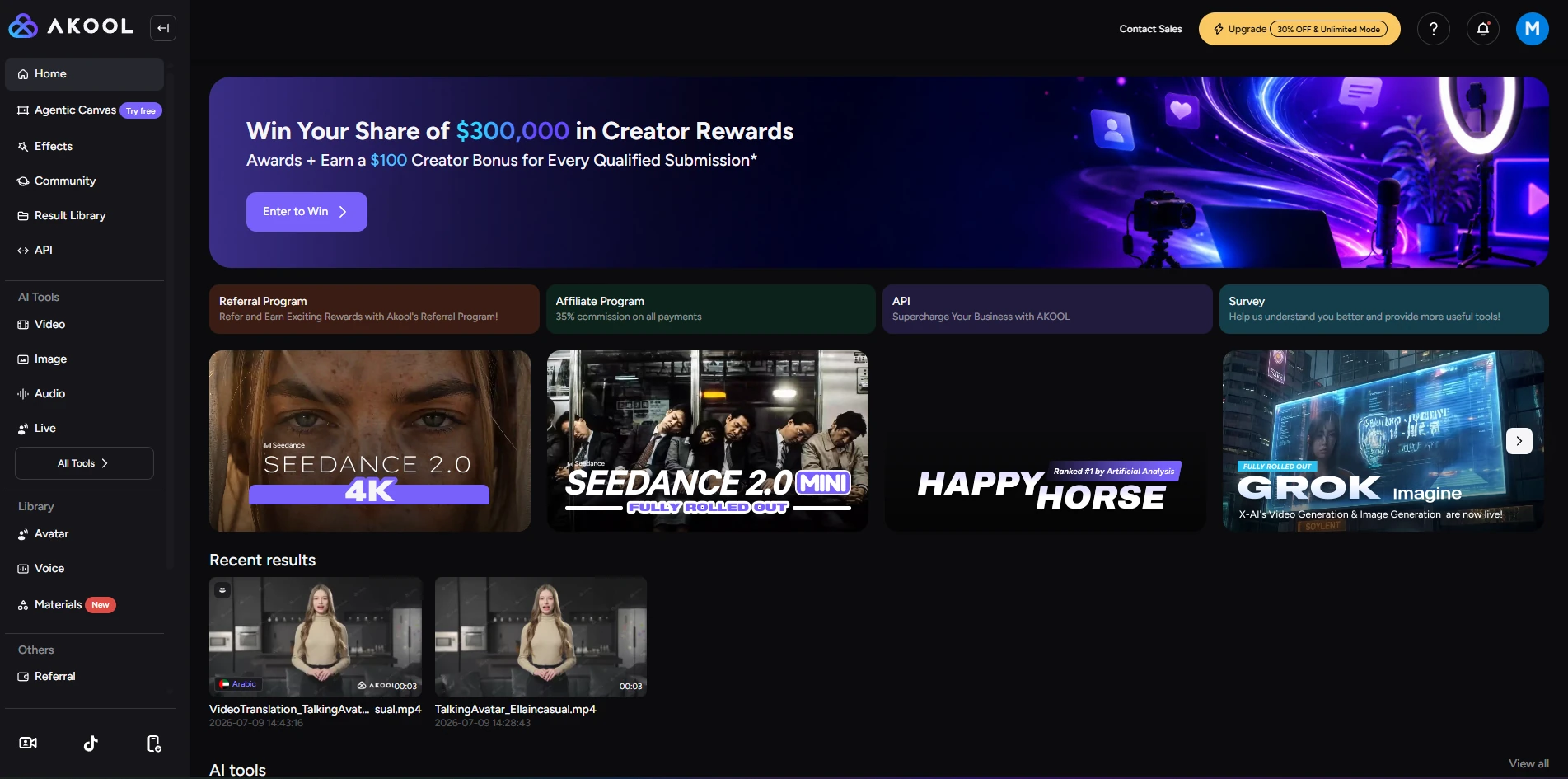Collapse the sidebar with the arrow icon
Image resolution: width=1568 pixels, height=779 pixels.
click(163, 28)
